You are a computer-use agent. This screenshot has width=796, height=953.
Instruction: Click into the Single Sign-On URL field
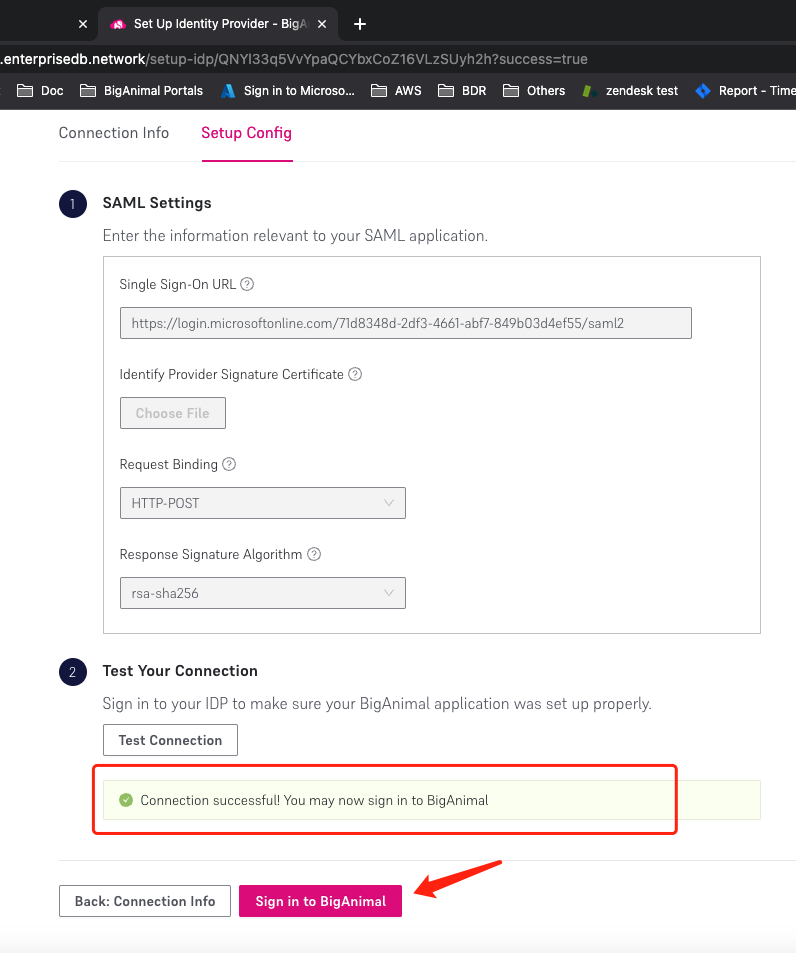tap(405, 323)
